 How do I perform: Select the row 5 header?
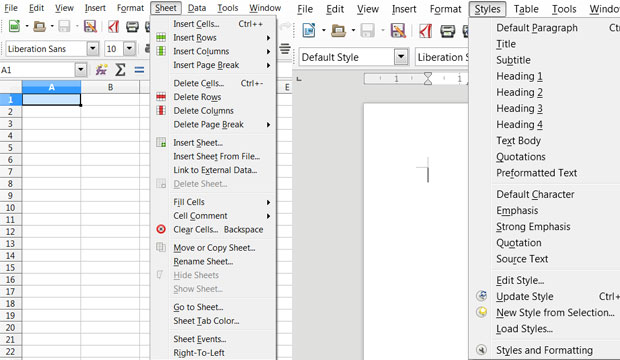[x=10, y=148]
